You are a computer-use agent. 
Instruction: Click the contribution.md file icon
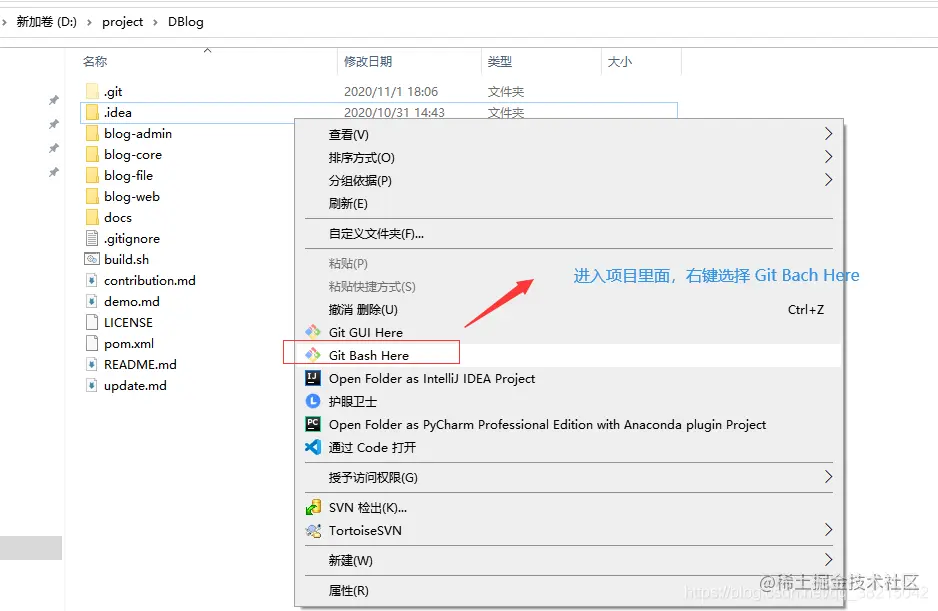(92, 280)
